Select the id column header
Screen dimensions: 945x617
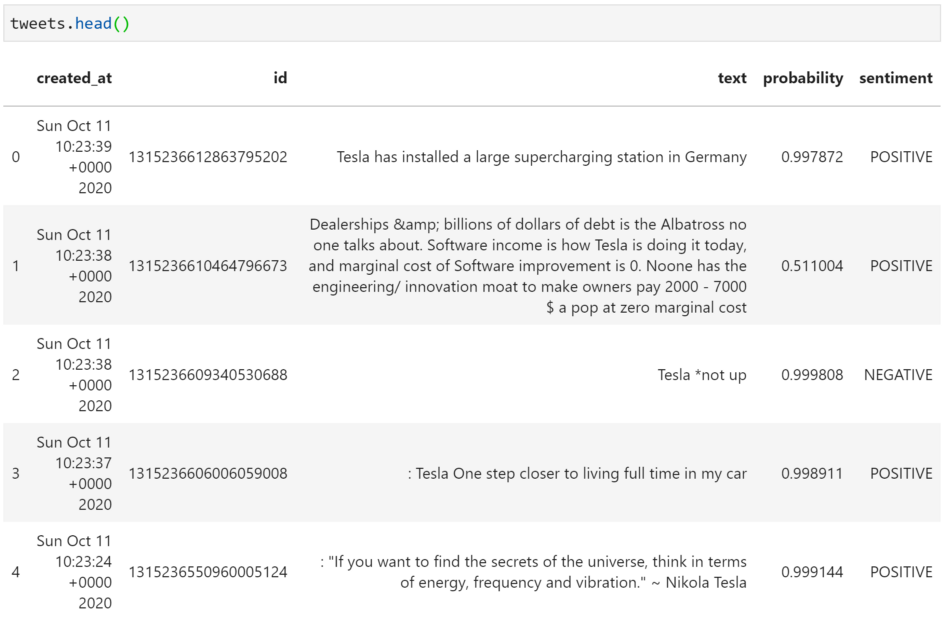280,78
